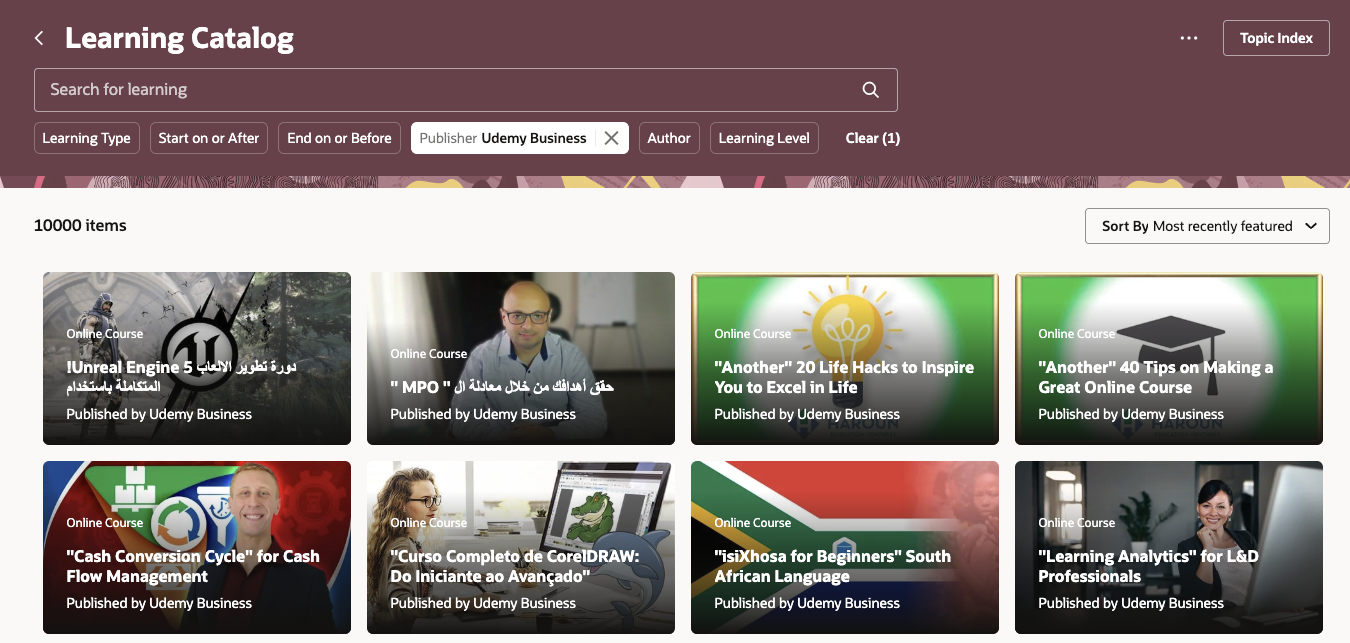This screenshot has height=643, width=1350.
Task: Open "Cash Conversion Cycle" course card
Action: (197, 547)
